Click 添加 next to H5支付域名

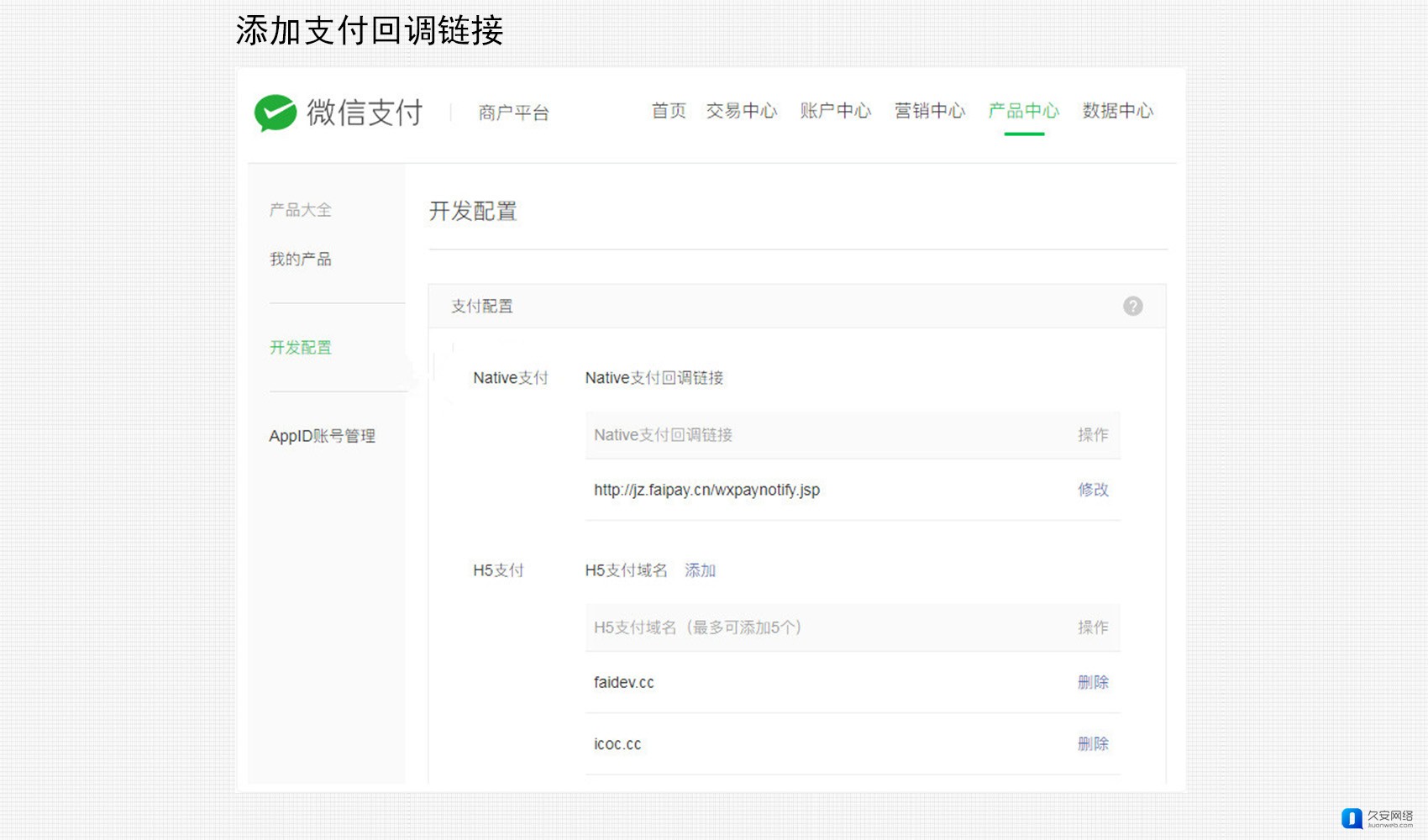(700, 571)
